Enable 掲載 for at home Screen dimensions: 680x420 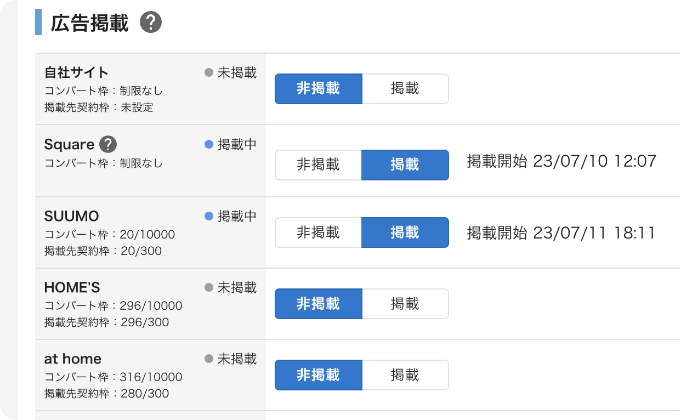(x=405, y=375)
